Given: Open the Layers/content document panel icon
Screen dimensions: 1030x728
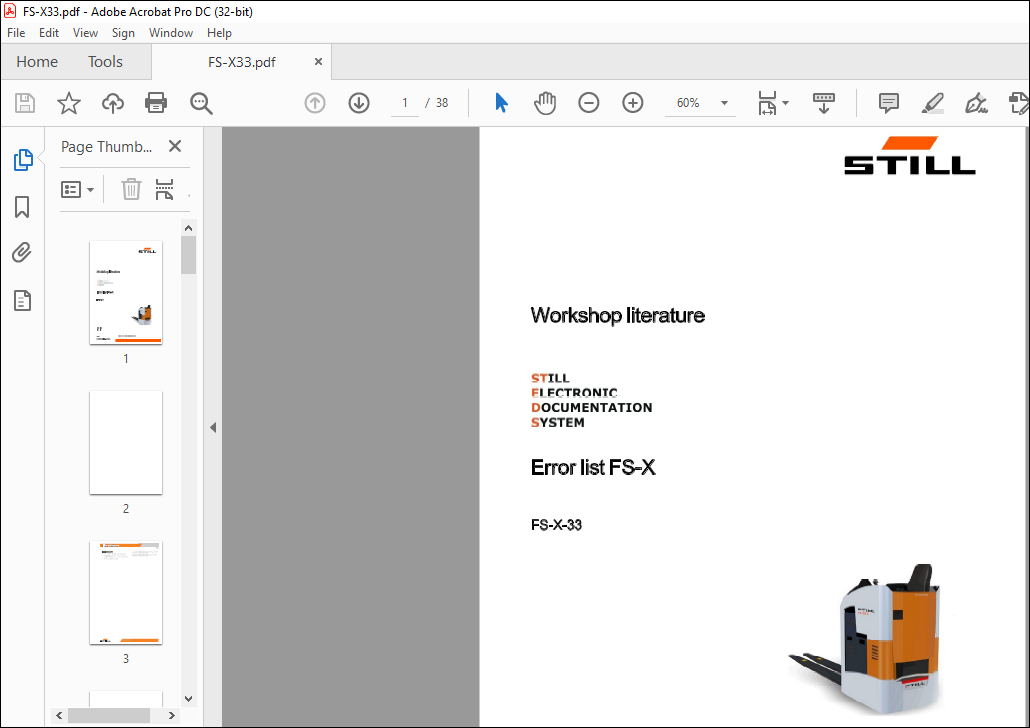Looking at the screenshot, I should click(x=22, y=301).
